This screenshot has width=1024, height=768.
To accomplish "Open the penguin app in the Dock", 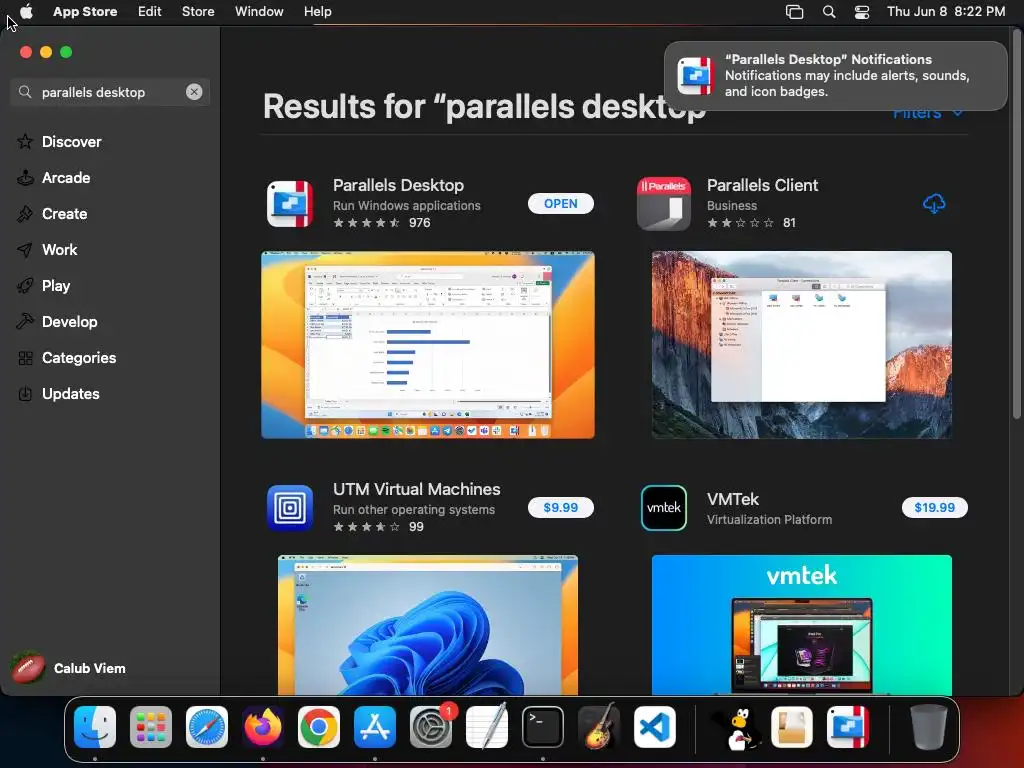I will tap(737, 728).
